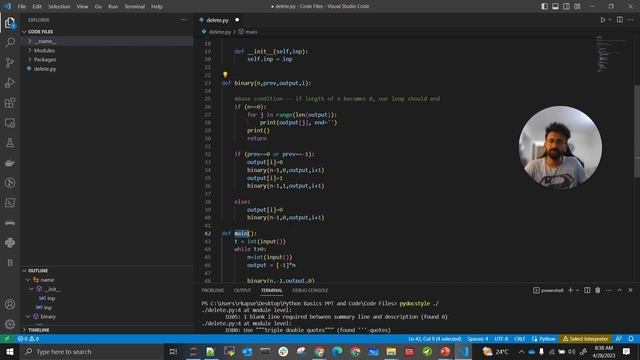640x360 pixels.
Task: Switch to the PROBLEMS panel tab
Action: (213, 290)
